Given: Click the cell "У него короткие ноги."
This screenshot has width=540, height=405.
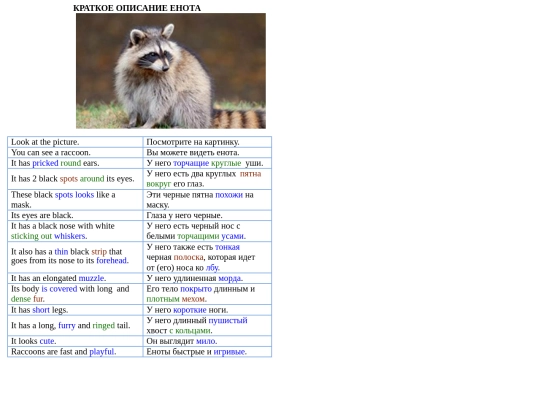Looking at the screenshot, I should click(x=207, y=310).
